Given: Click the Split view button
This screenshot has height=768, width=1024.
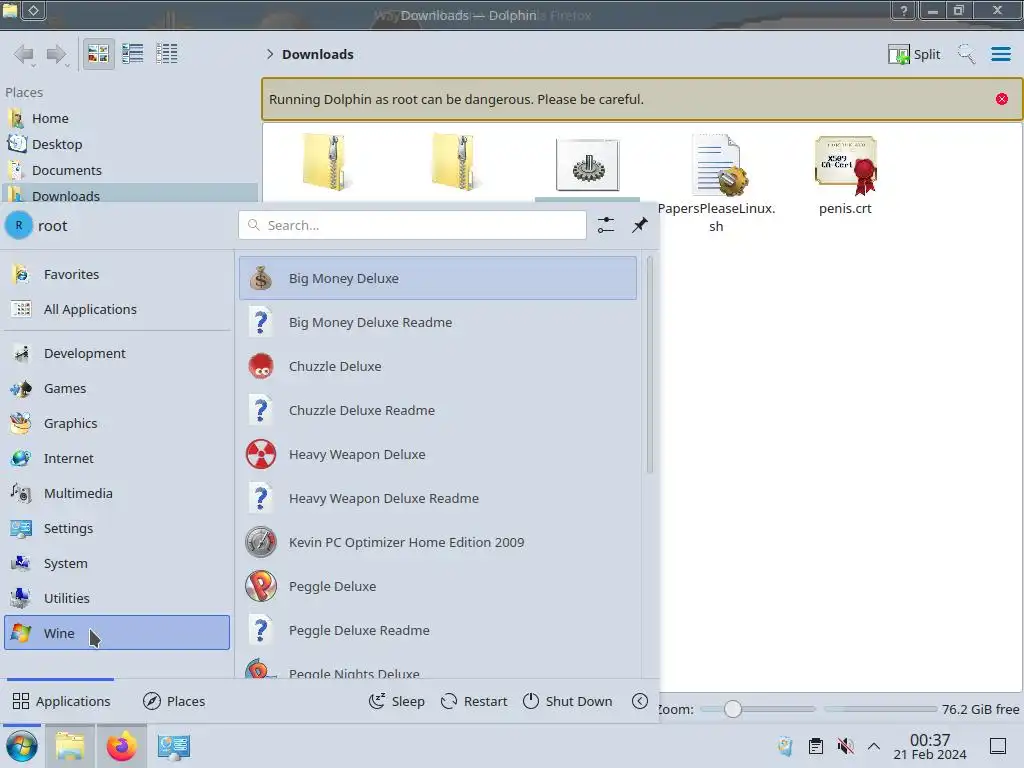Looking at the screenshot, I should click(x=914, y=54).
